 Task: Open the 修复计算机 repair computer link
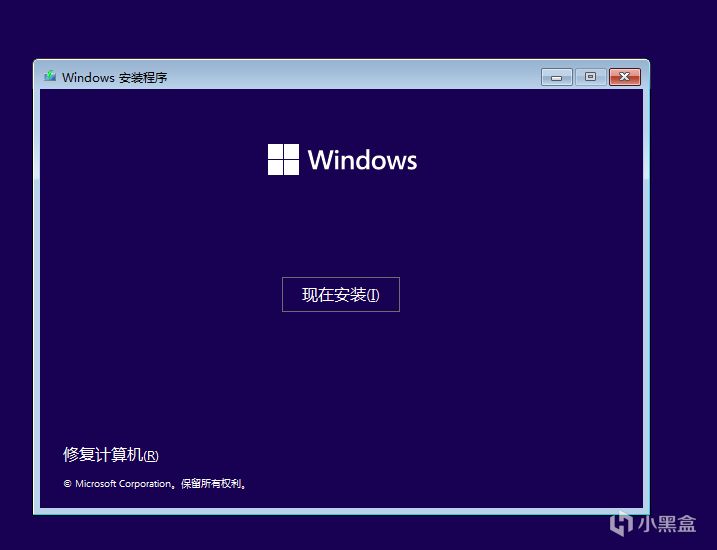[111, 454]
